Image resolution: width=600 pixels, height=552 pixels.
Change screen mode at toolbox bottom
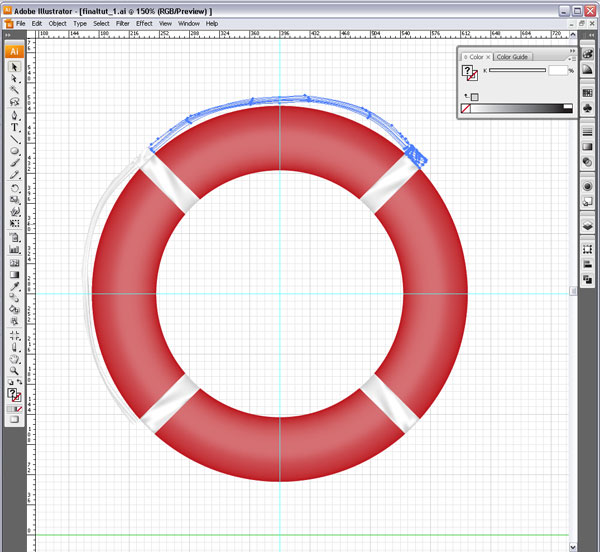14,419
